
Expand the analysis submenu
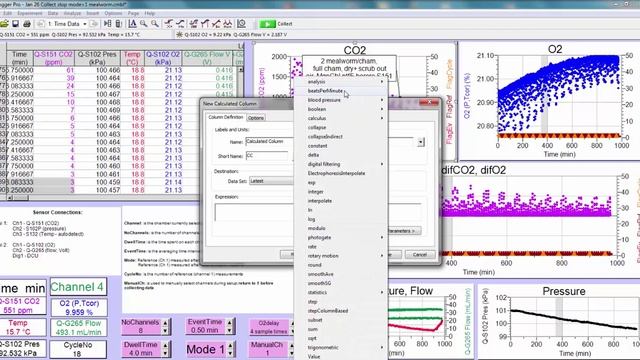pos(341,82)
